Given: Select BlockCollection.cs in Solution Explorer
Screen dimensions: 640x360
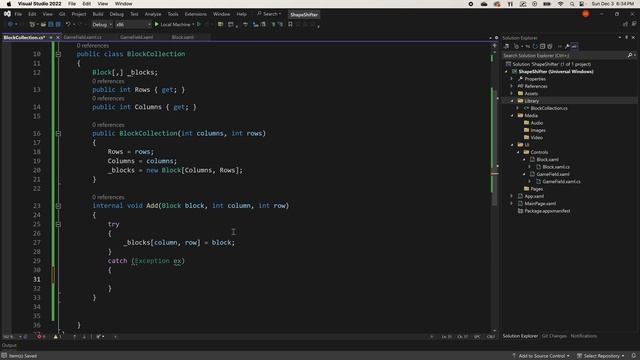Looking at the screenshot, I should pos(549,108).
